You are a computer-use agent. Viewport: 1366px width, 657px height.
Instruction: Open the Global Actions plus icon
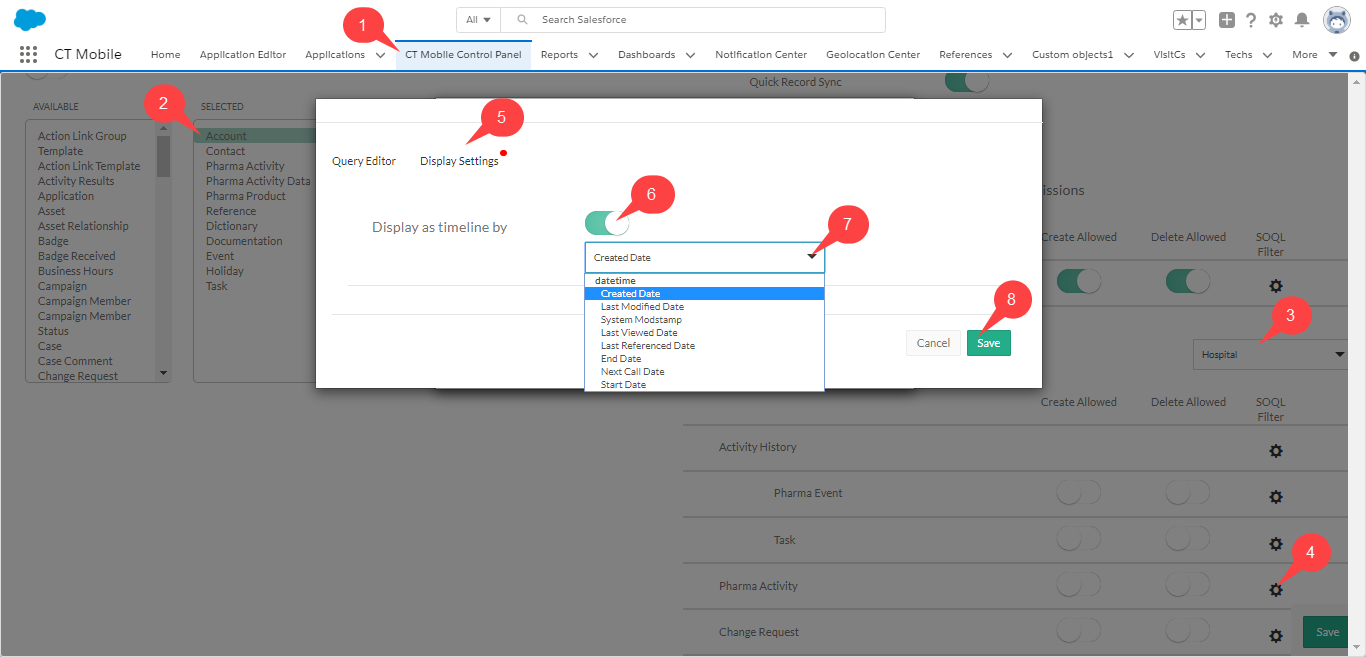[x=1227, y=20]
